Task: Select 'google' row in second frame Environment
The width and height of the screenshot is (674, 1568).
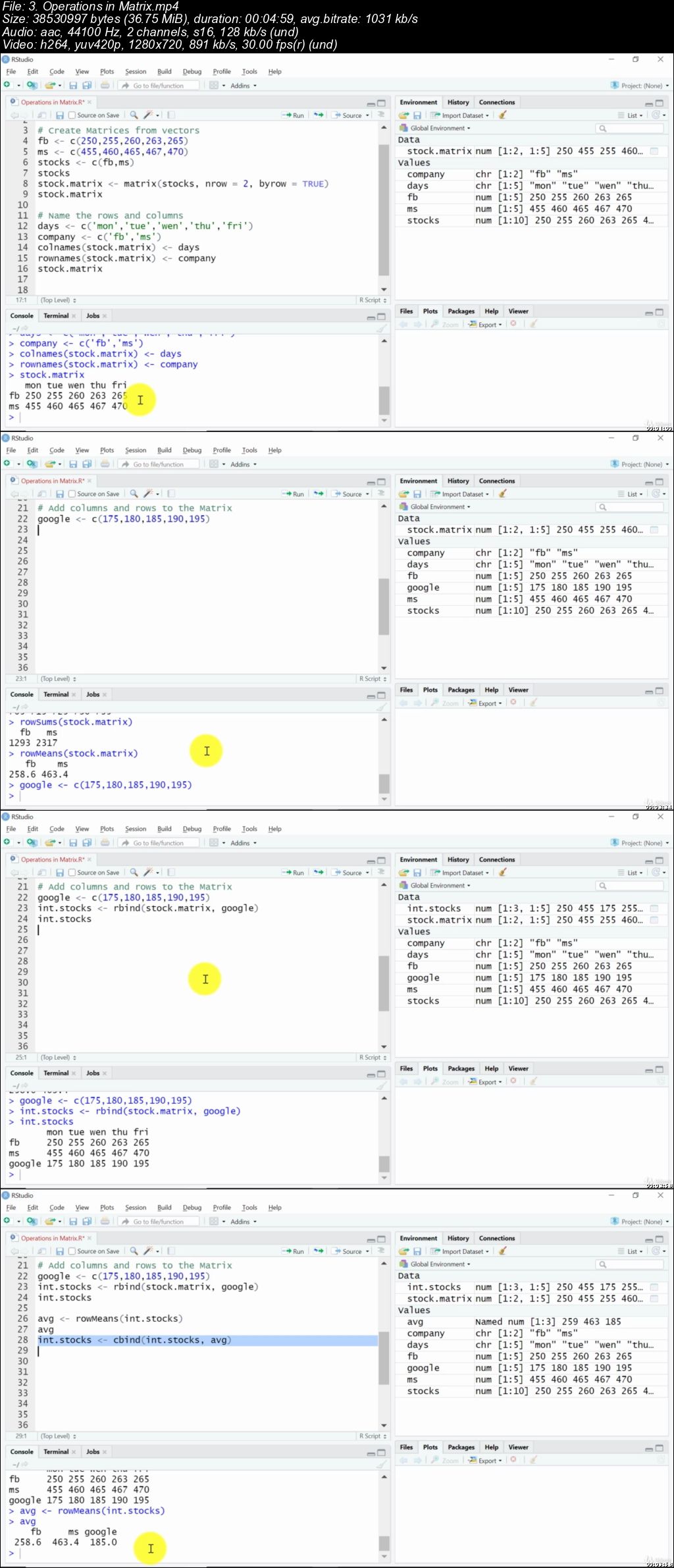Action: point(531,587)
